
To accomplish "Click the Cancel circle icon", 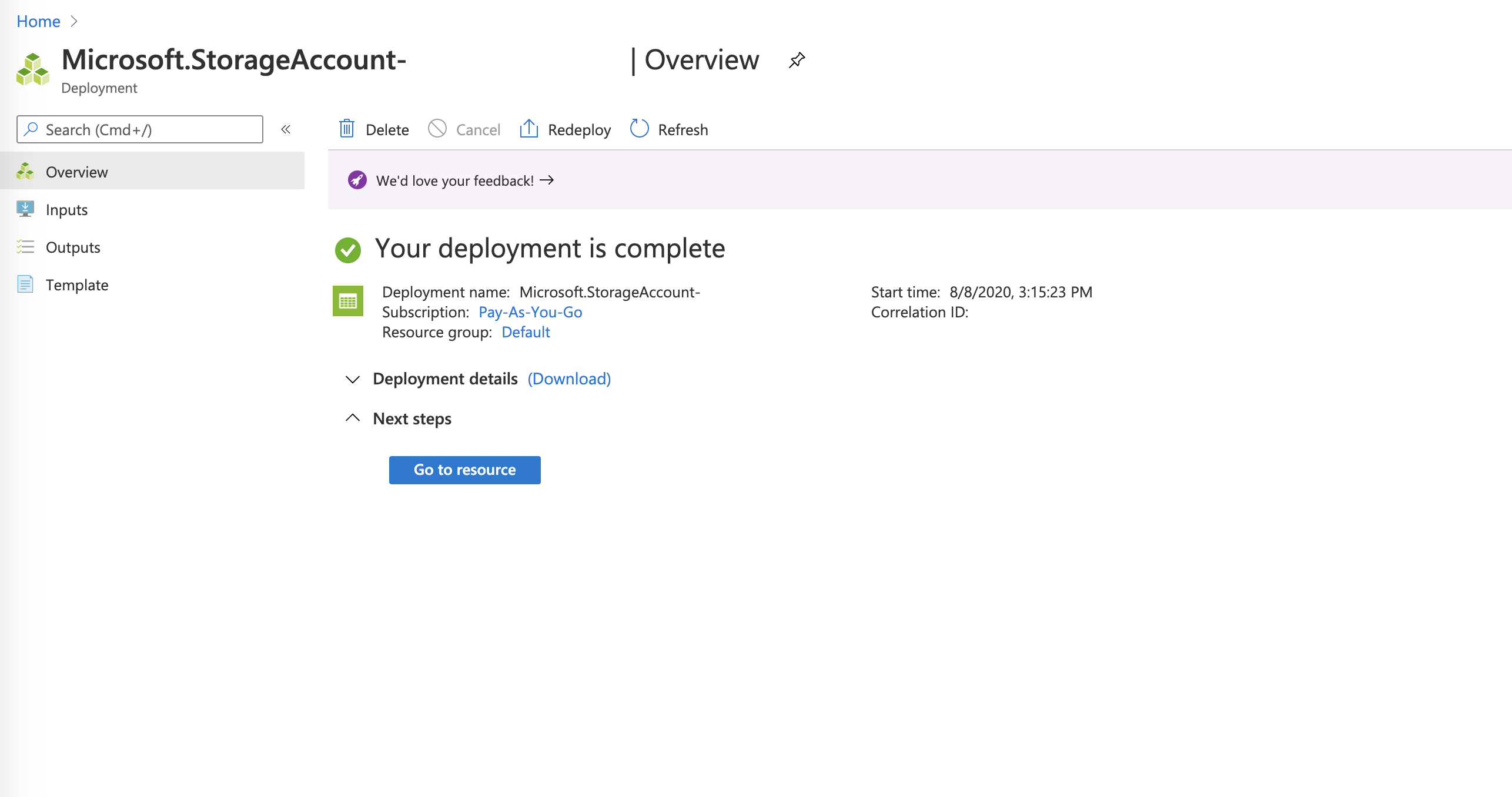I will click(x=437, y=129).
